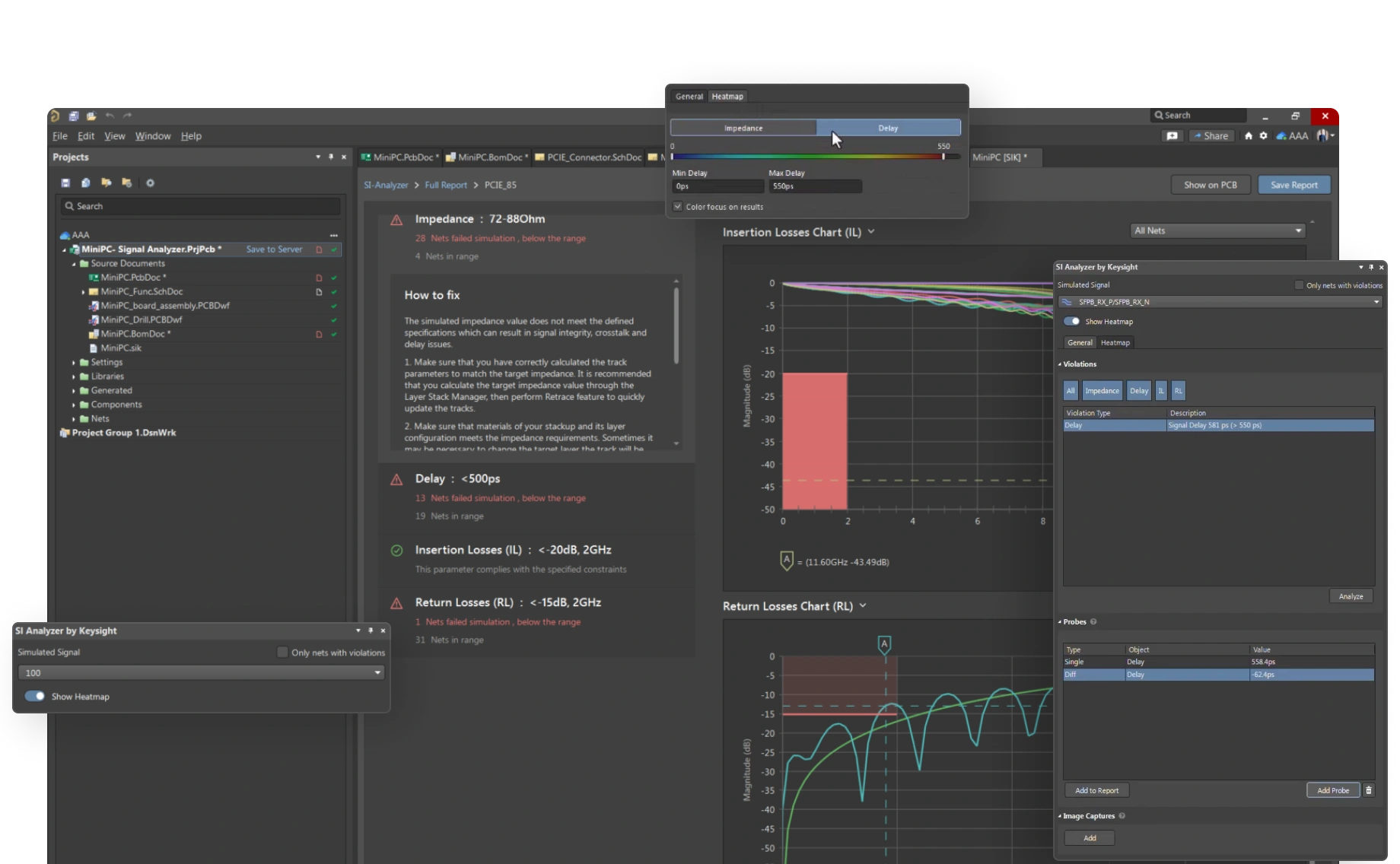Toggle the Impedance violations filter
Viewport: 1400px width, 864px height.
tap(1102, 391)
